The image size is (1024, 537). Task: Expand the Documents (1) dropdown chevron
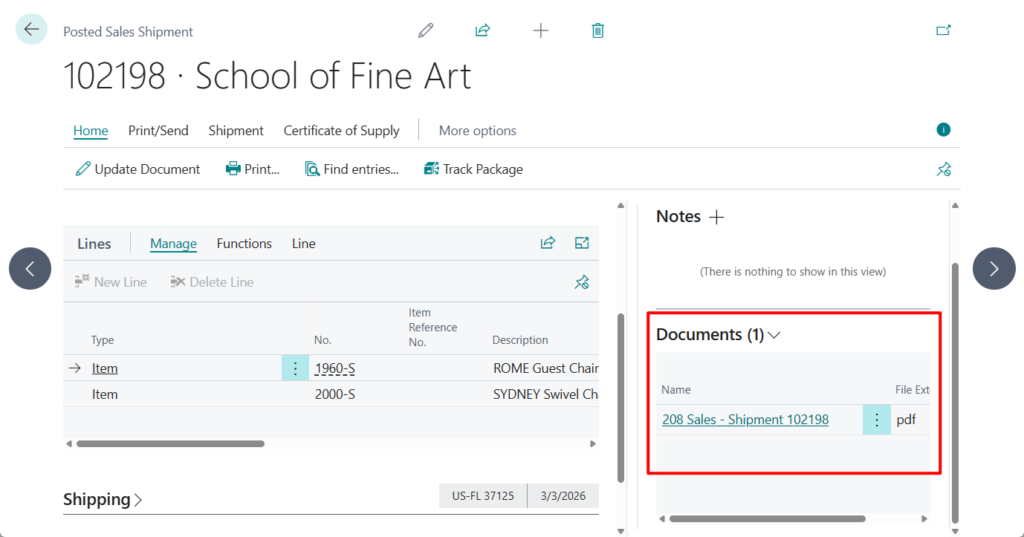[774, 335]
